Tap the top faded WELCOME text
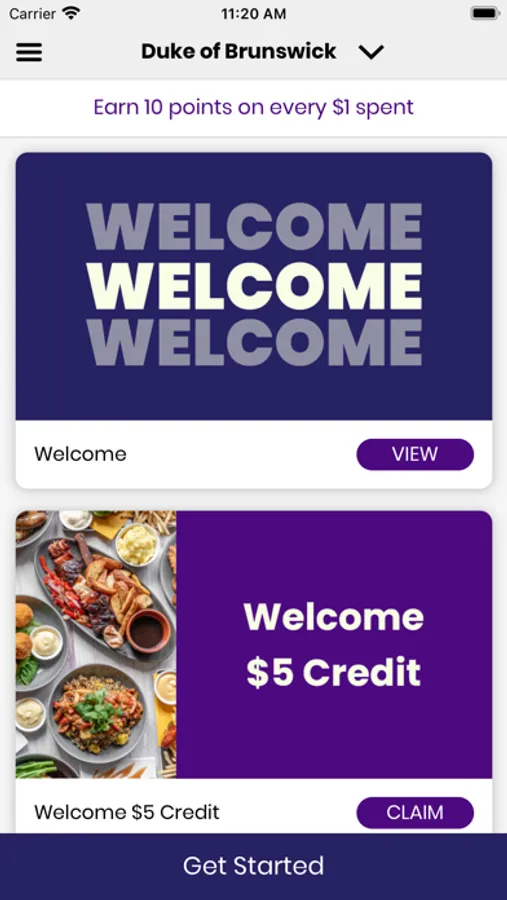 254,227
